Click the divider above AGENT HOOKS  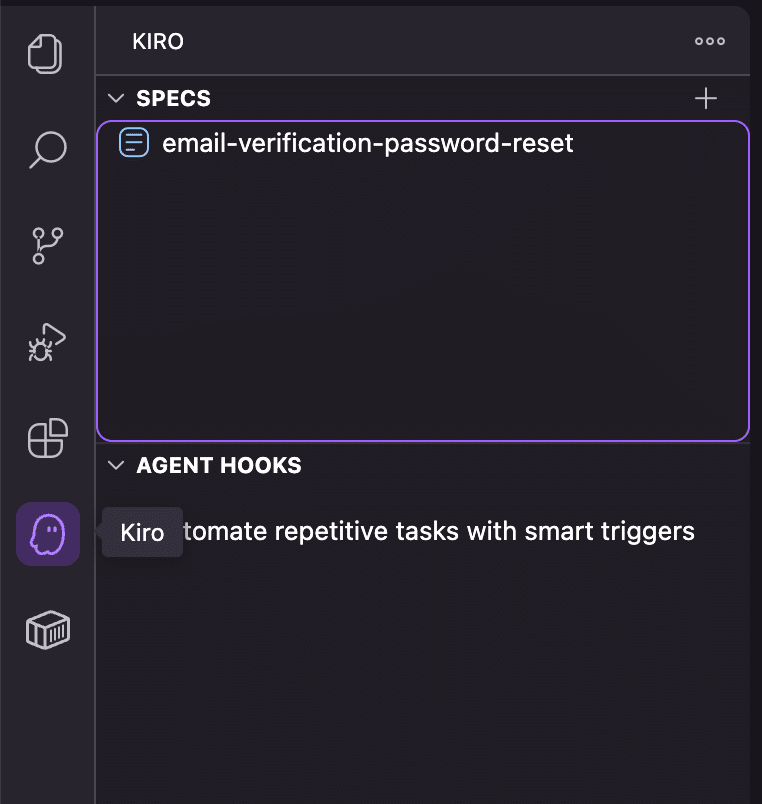point(420,444)
